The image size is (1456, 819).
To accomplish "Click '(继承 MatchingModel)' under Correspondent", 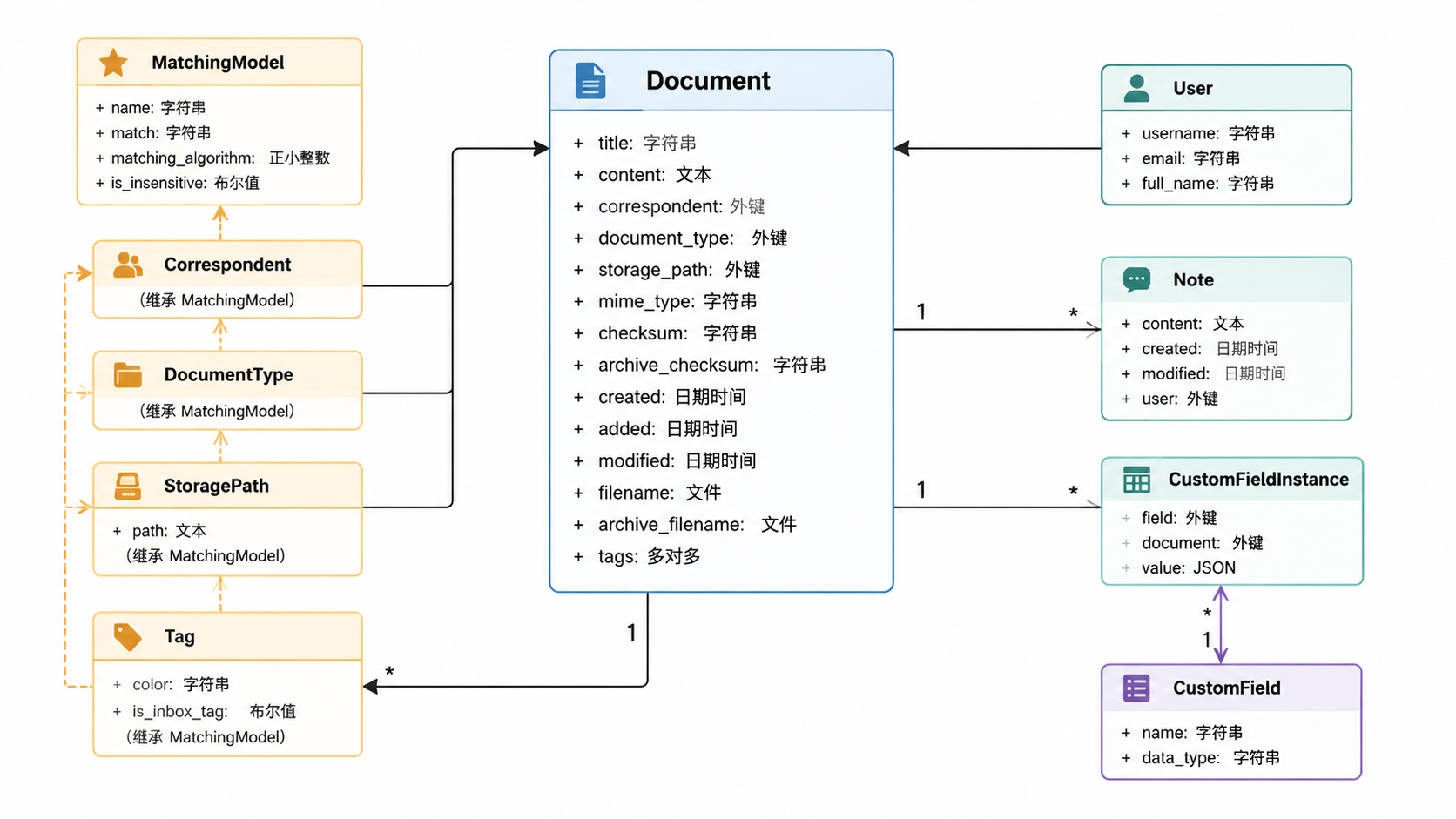I will 217,301.
